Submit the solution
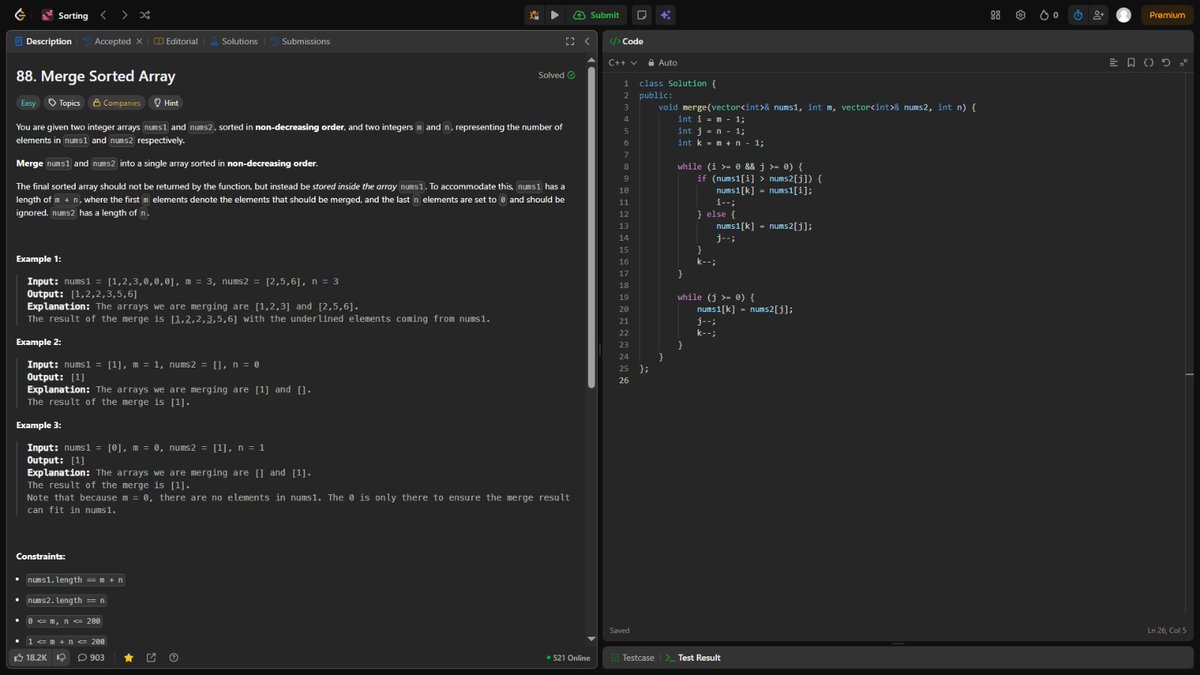 [596, 15]
